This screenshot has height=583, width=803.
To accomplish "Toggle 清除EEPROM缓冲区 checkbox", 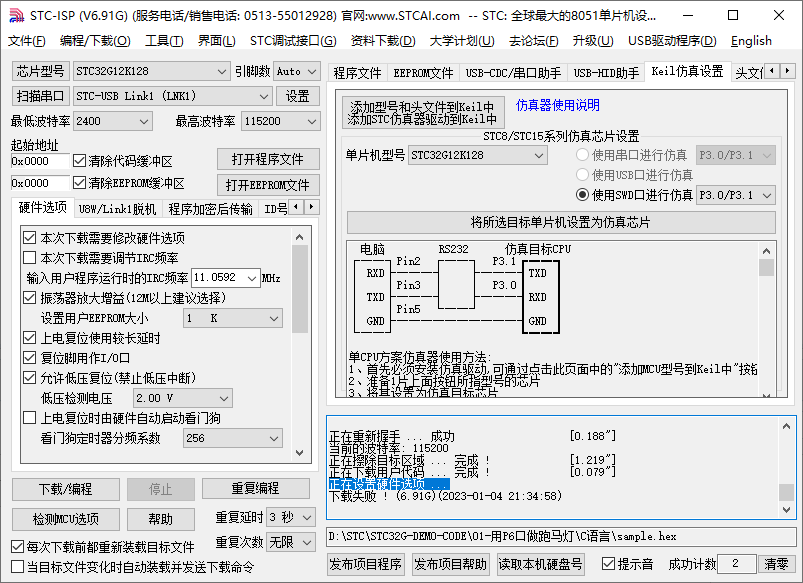I will point(79,182).
